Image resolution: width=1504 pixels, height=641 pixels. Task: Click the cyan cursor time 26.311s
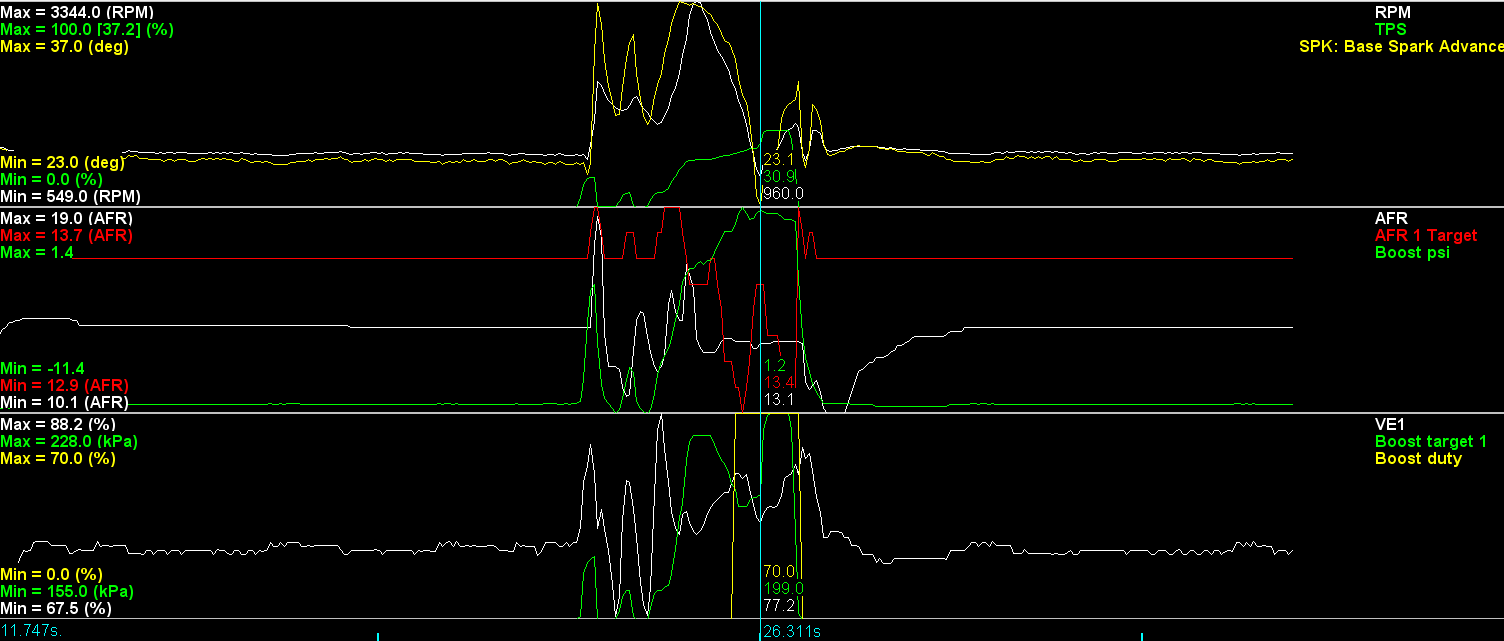792,632
